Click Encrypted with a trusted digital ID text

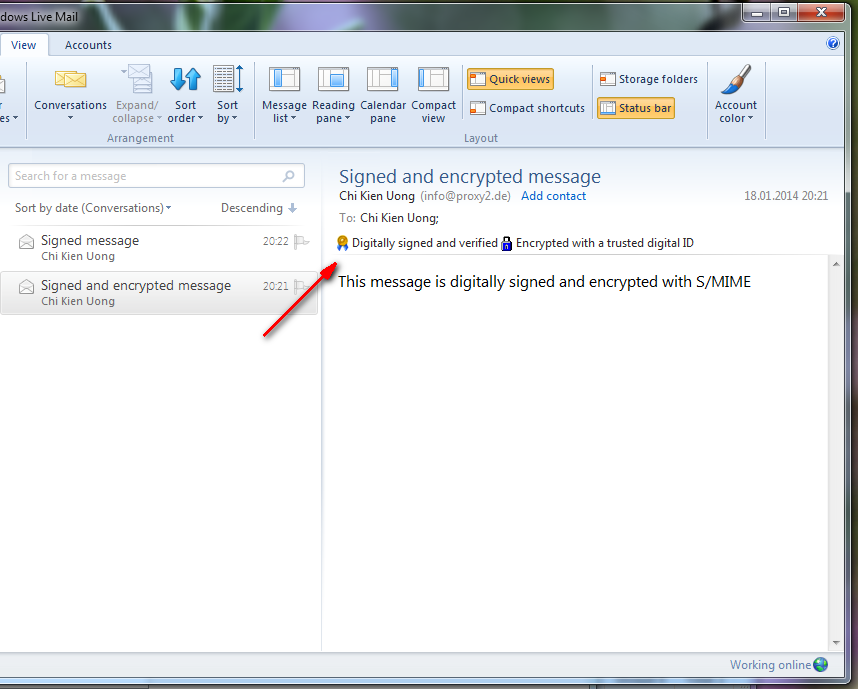point(605,243)
